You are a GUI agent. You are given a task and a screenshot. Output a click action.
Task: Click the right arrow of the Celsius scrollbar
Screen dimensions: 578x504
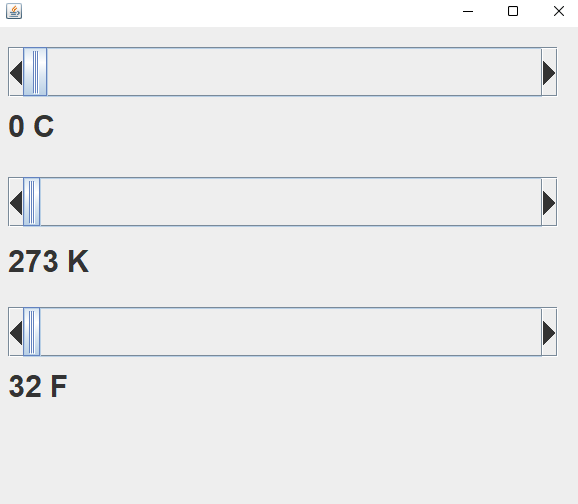pyautogui.click(x=549, y=72)
